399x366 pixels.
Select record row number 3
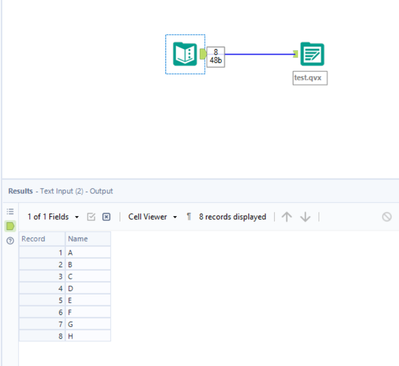point(42,276)
